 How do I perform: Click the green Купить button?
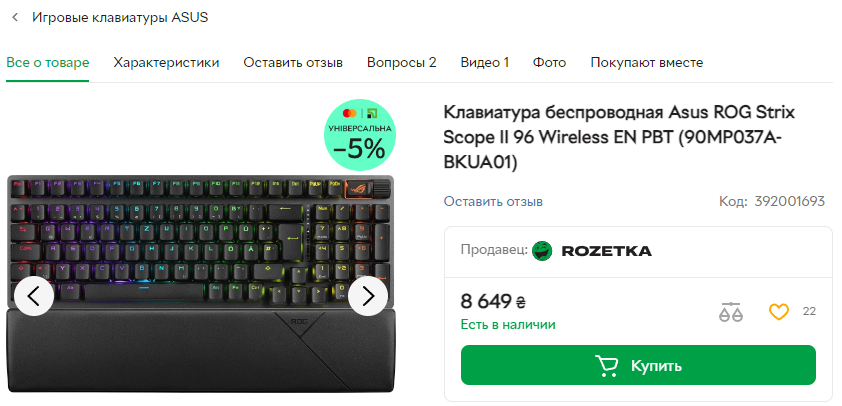click(638, 365)
